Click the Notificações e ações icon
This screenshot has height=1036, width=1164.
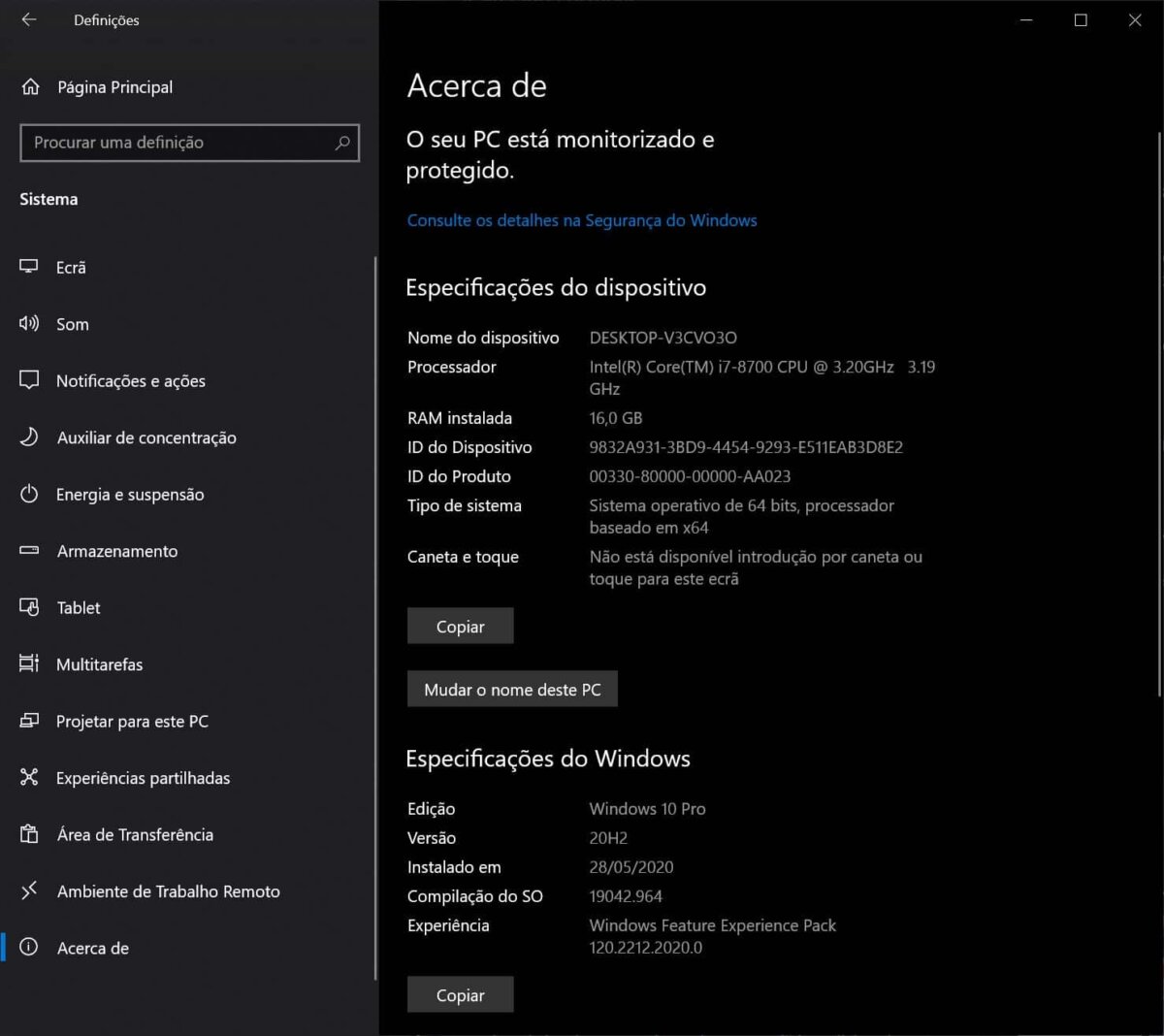29,380
